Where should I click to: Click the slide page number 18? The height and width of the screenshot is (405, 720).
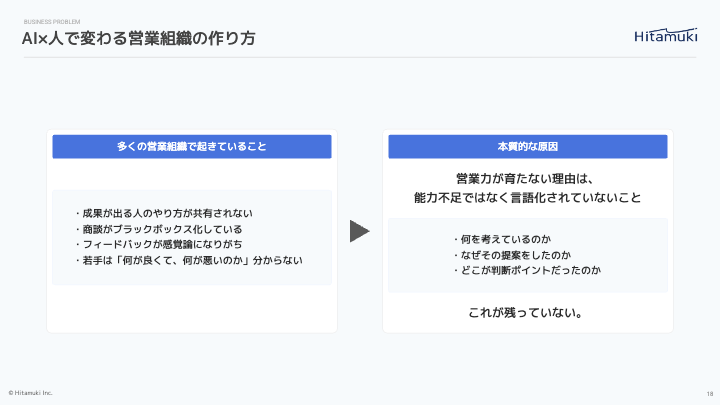click(x=708, y=392)
